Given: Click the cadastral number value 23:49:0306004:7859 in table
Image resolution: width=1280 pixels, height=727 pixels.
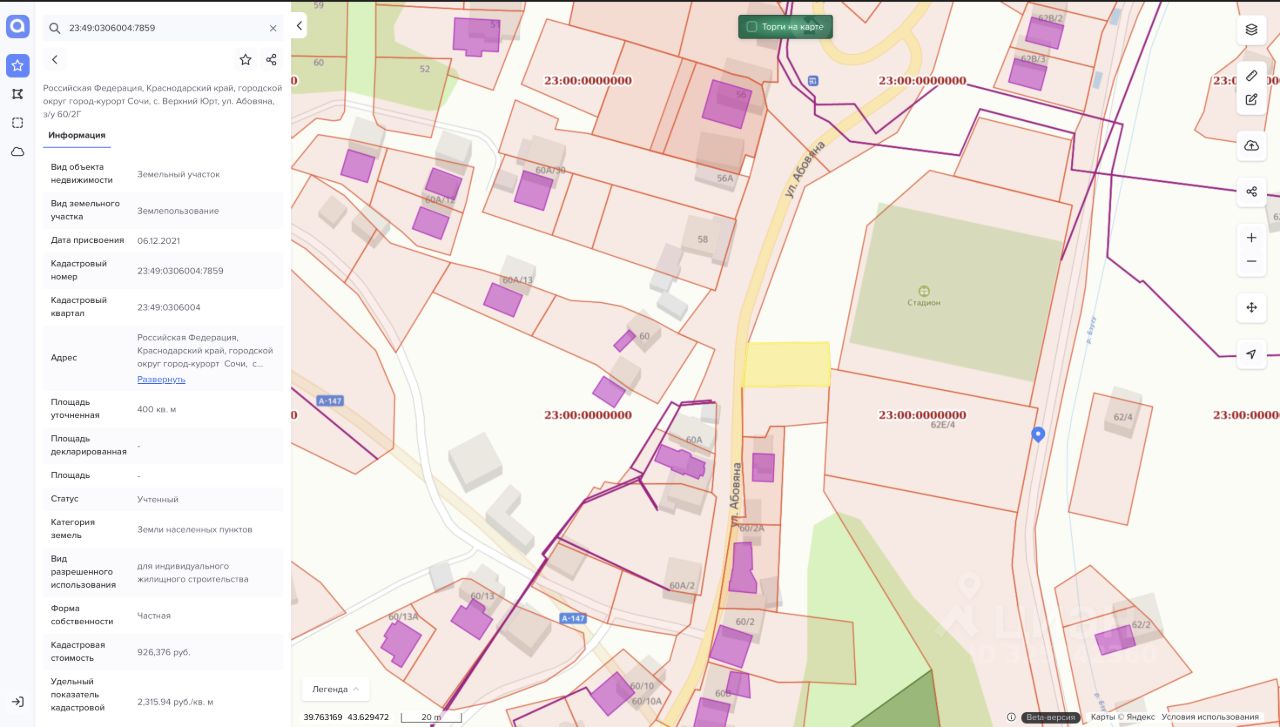Looking at the screenshot, I should 180,270.
